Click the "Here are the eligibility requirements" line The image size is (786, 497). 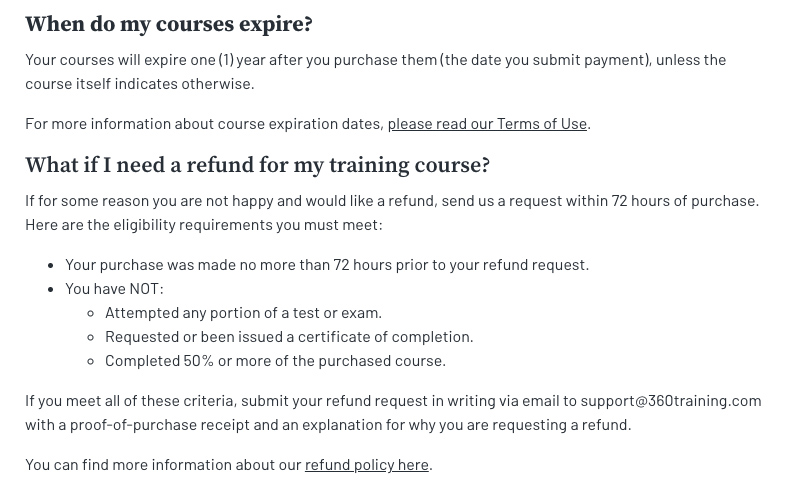[x=203, y=224]
